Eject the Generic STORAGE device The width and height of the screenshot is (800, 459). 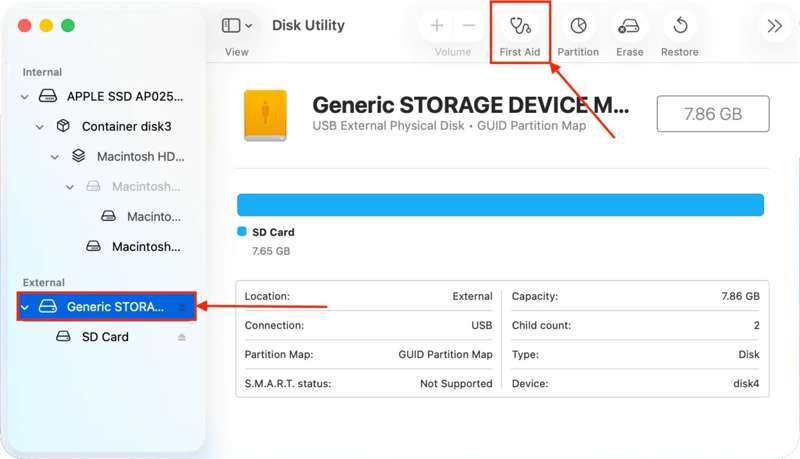click(182, 307)
